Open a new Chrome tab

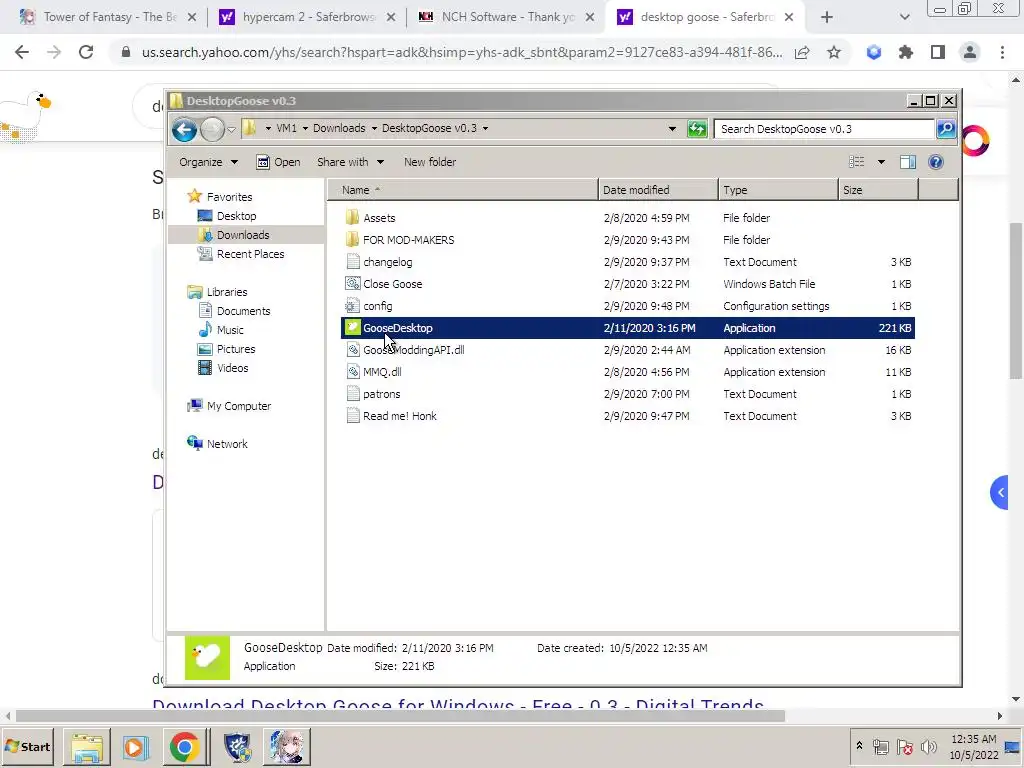[x=827, y=18]
